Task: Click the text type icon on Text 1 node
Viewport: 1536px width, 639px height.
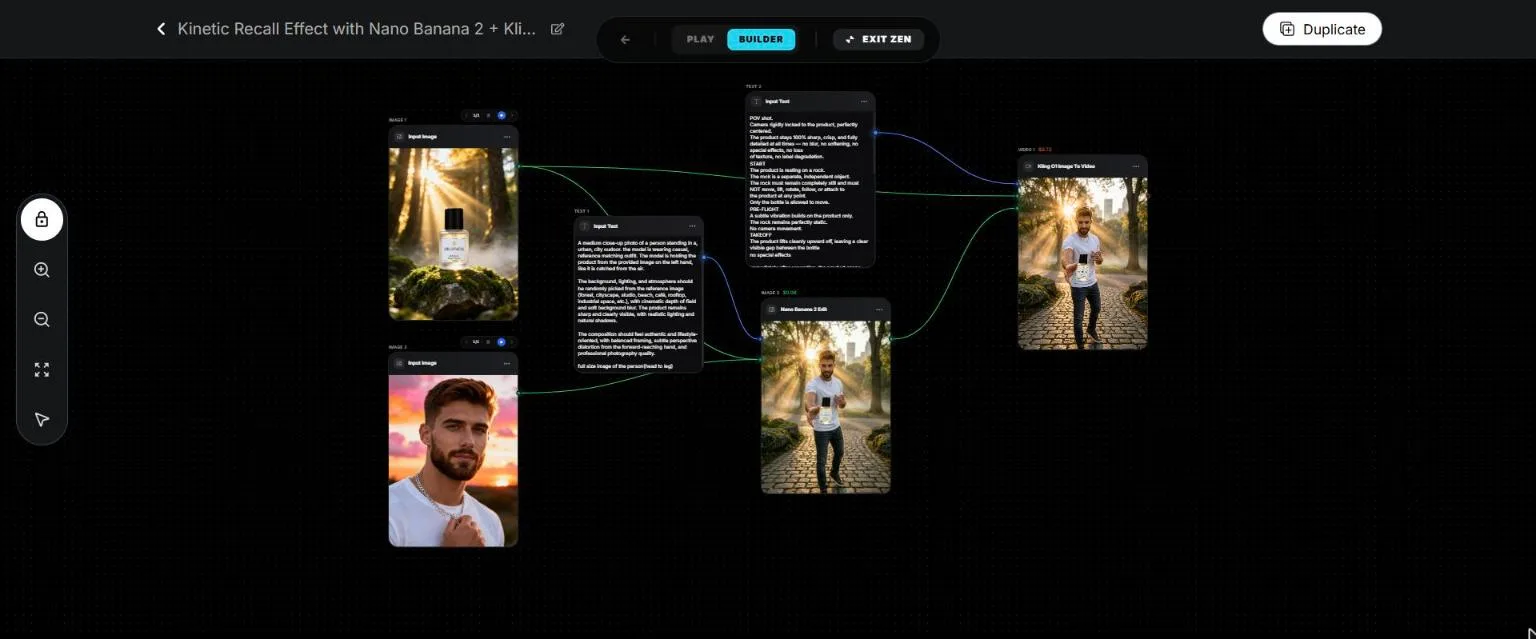Action: pyautogui.click(x=584, y=226)
